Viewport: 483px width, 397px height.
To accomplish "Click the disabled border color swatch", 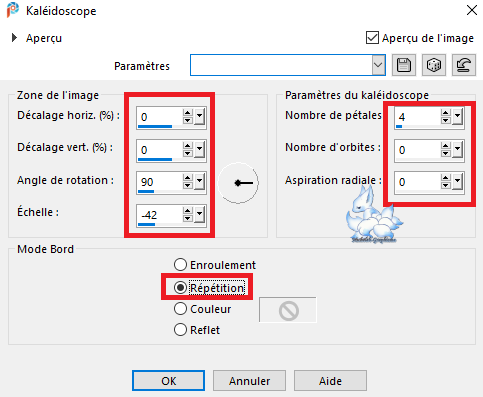I will [288, 310].
